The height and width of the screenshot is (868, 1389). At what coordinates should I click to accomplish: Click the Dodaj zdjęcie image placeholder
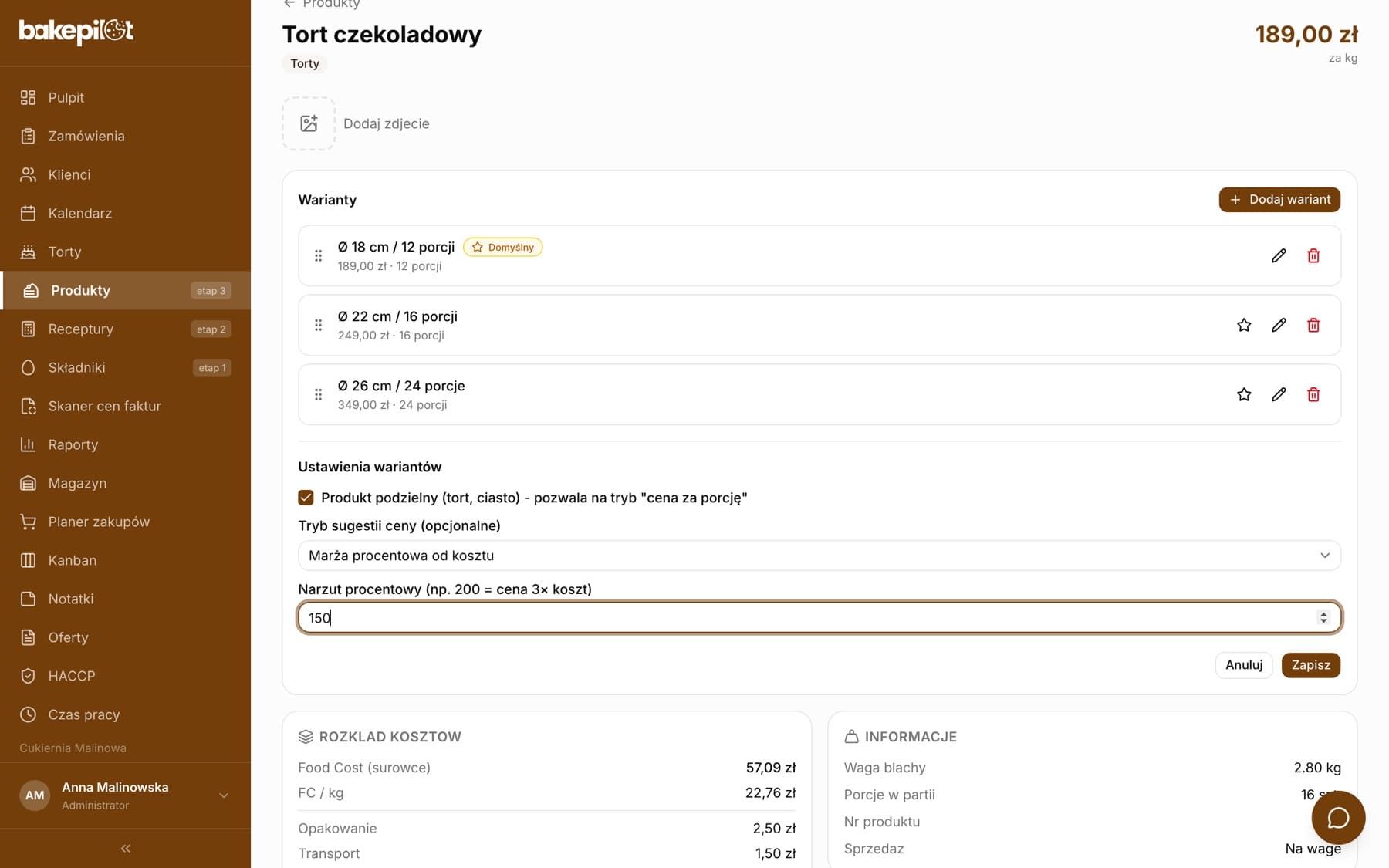coord(309,123)
